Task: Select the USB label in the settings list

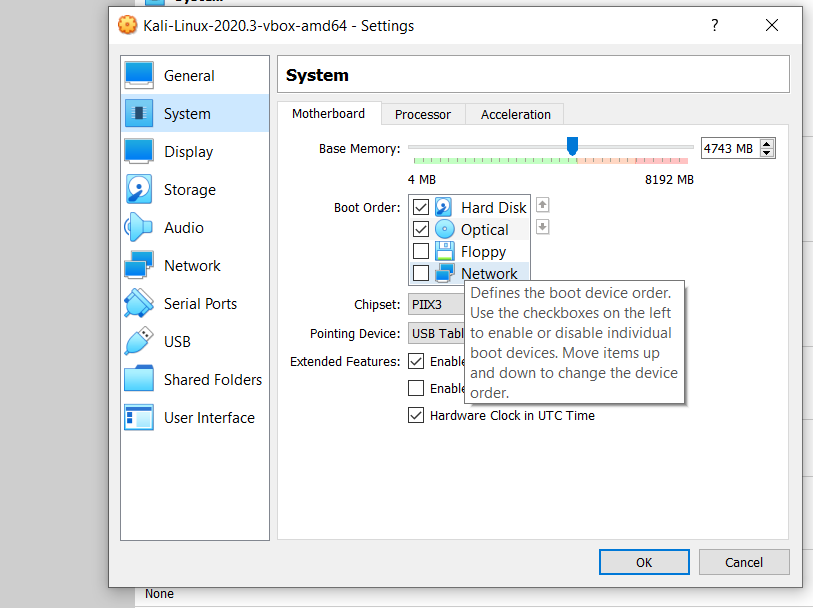Action: tap(177, 342)
